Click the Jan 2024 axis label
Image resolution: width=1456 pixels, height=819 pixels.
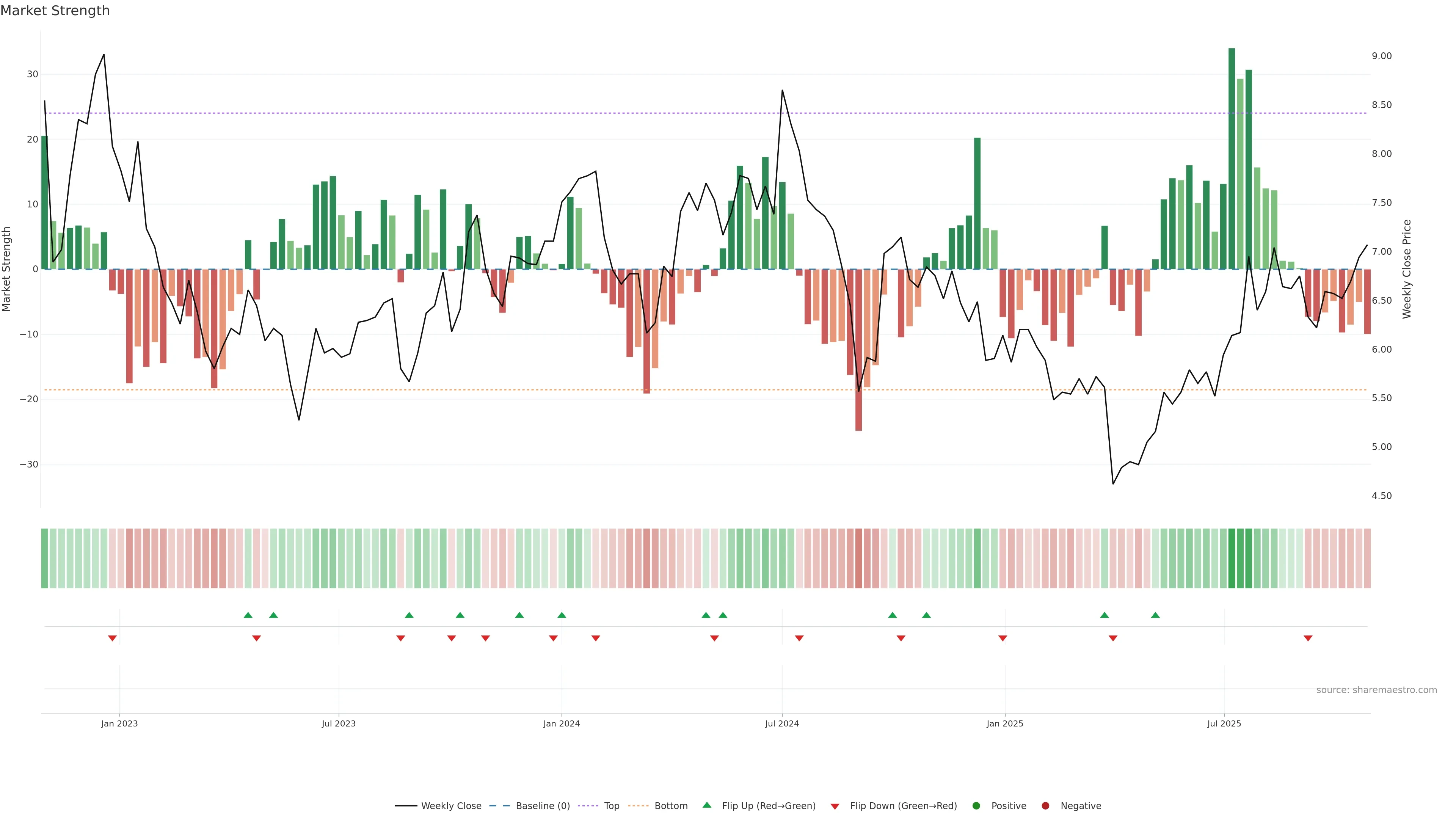[x=561, y=723]
